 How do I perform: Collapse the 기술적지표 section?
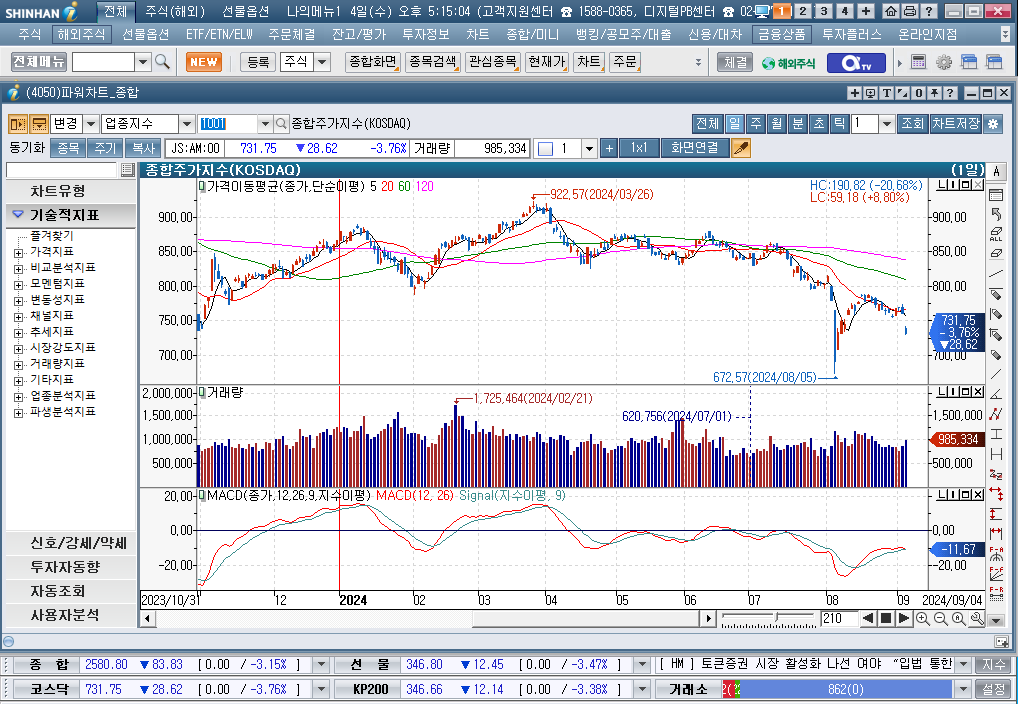click(71, 215)
